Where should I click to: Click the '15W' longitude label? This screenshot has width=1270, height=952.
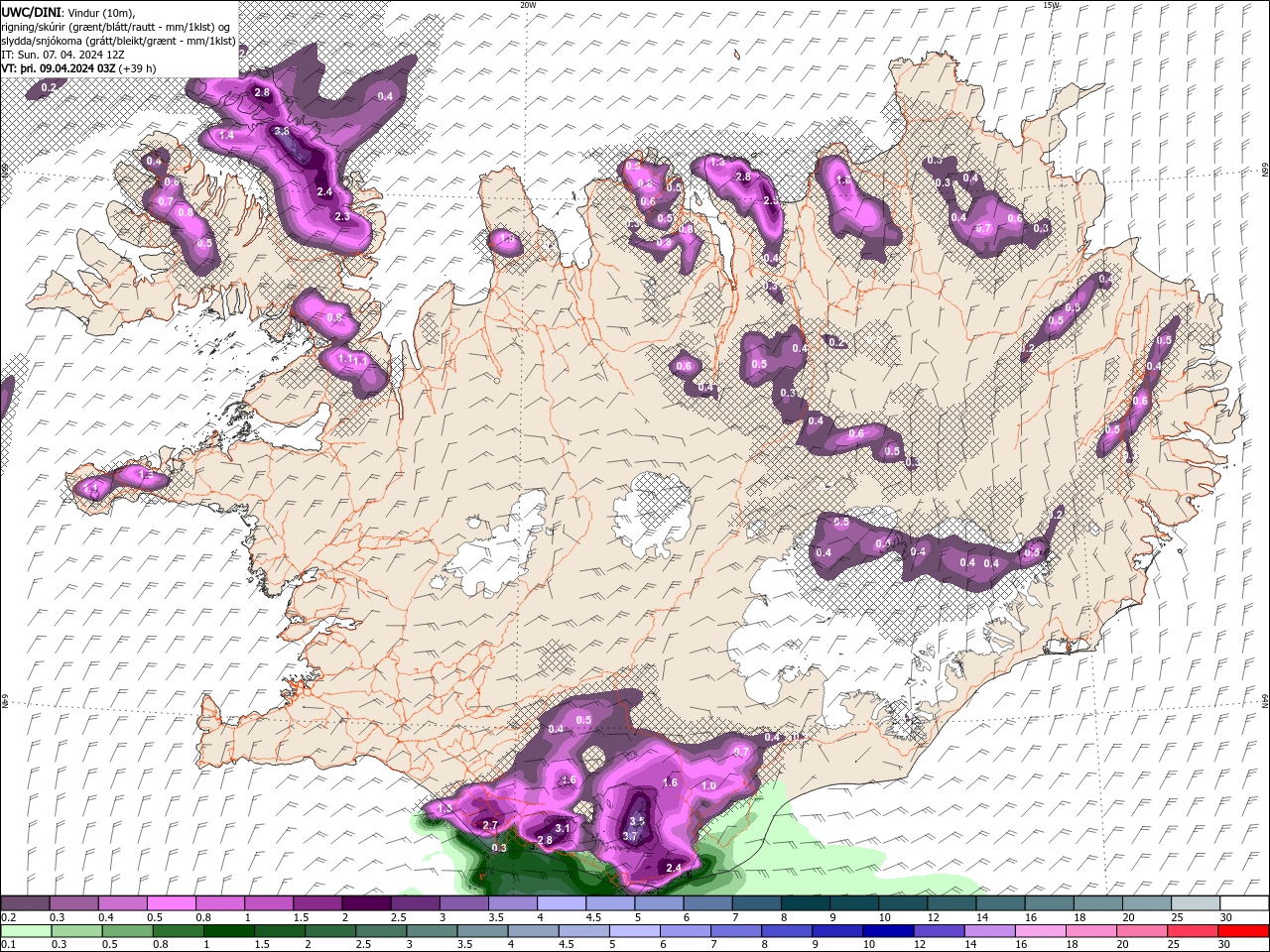click(x=1052, y=5)
